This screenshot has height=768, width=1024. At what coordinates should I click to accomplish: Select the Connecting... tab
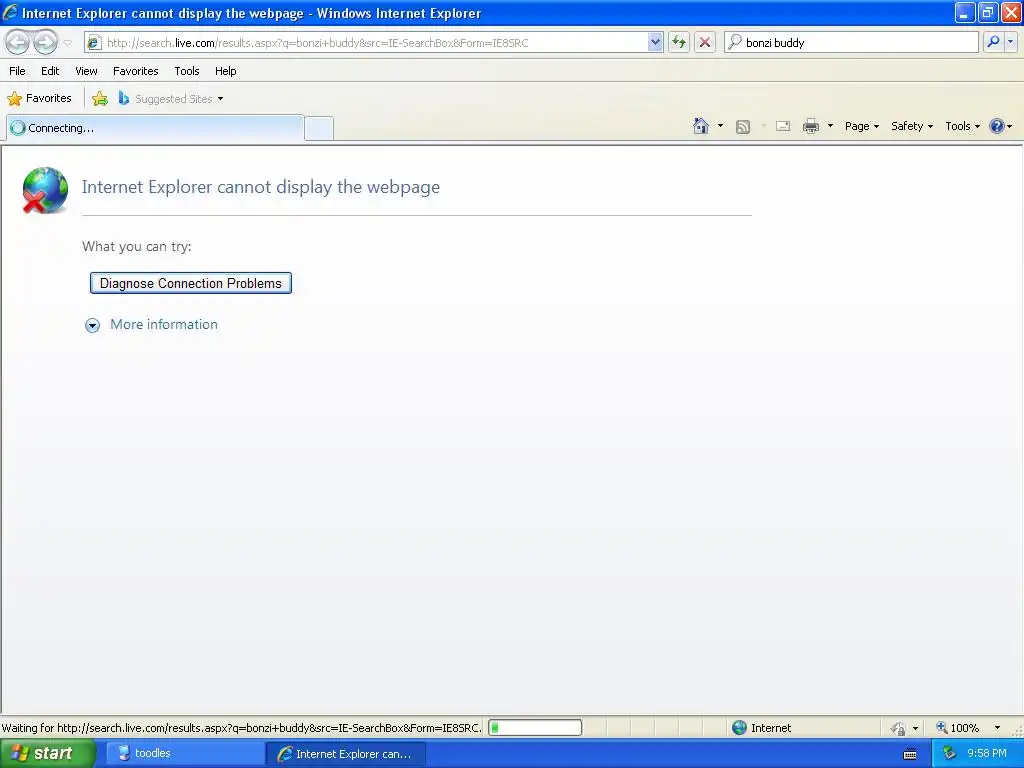155,128
